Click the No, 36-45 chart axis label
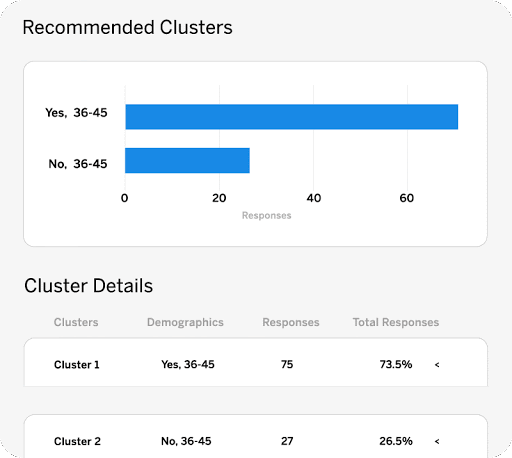Image resolution: width=512 pixels, height=458 pixels. tap(78, 164)
